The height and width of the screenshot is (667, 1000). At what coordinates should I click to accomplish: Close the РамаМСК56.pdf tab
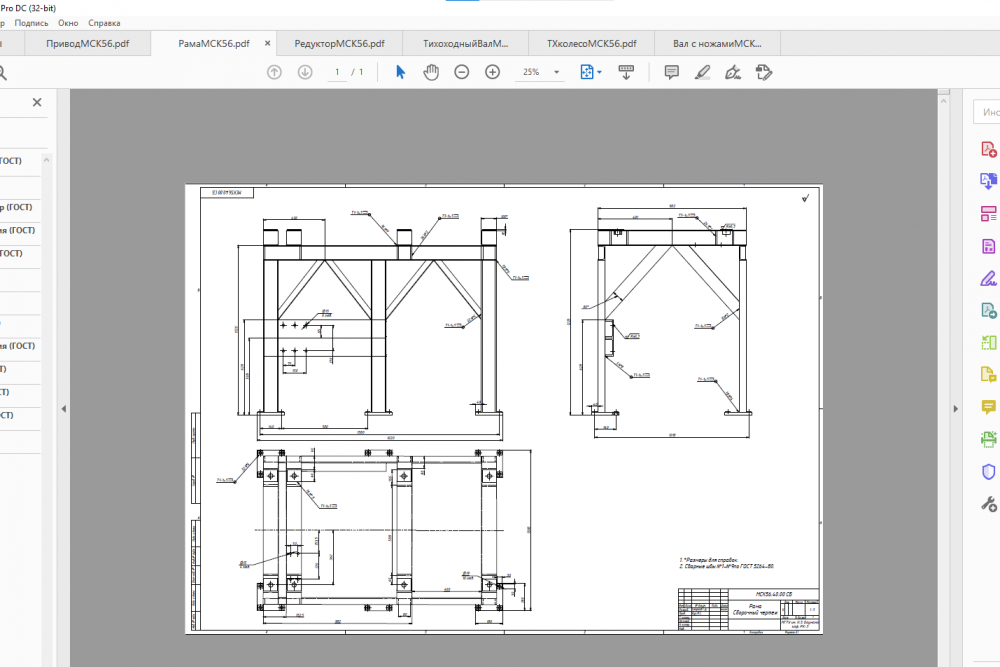[267, 44]
